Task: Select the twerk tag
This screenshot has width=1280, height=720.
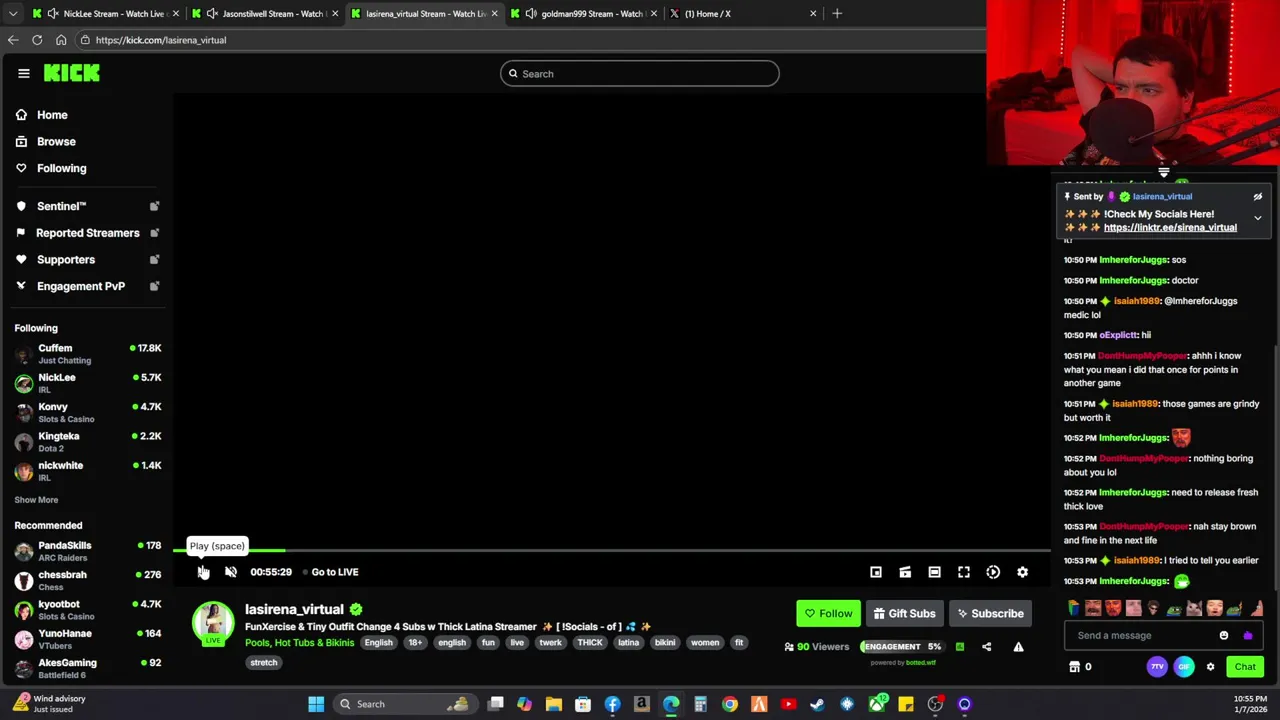Action: [x=550, y=643]
